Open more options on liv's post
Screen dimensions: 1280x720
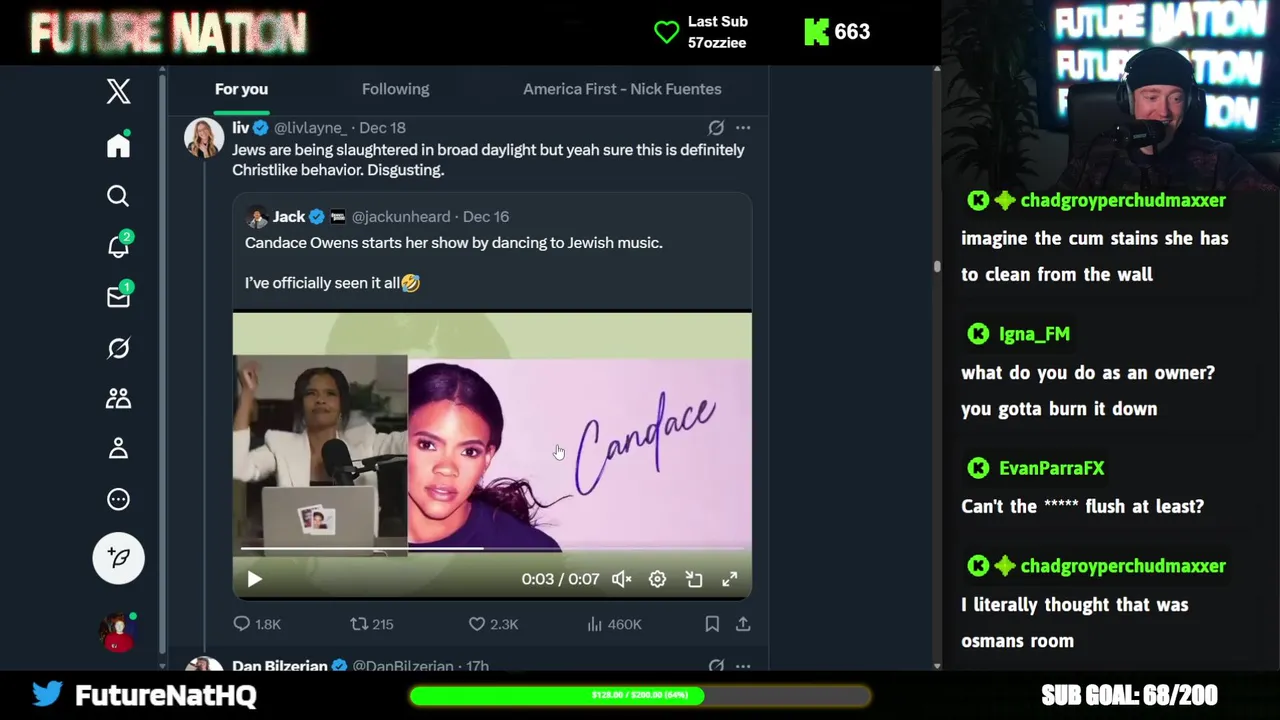pyautogui.click(x=743, y=128)
